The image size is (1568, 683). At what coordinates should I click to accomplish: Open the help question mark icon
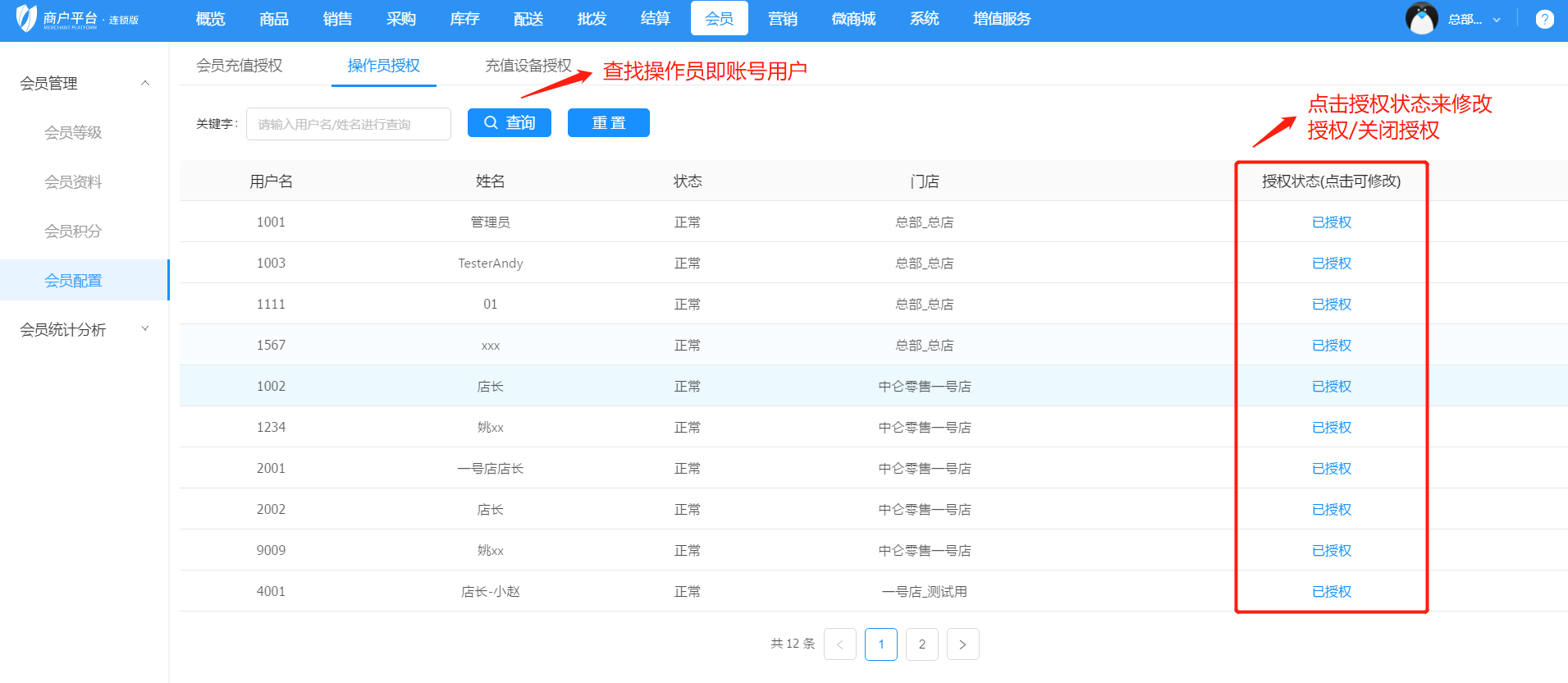1544,19
